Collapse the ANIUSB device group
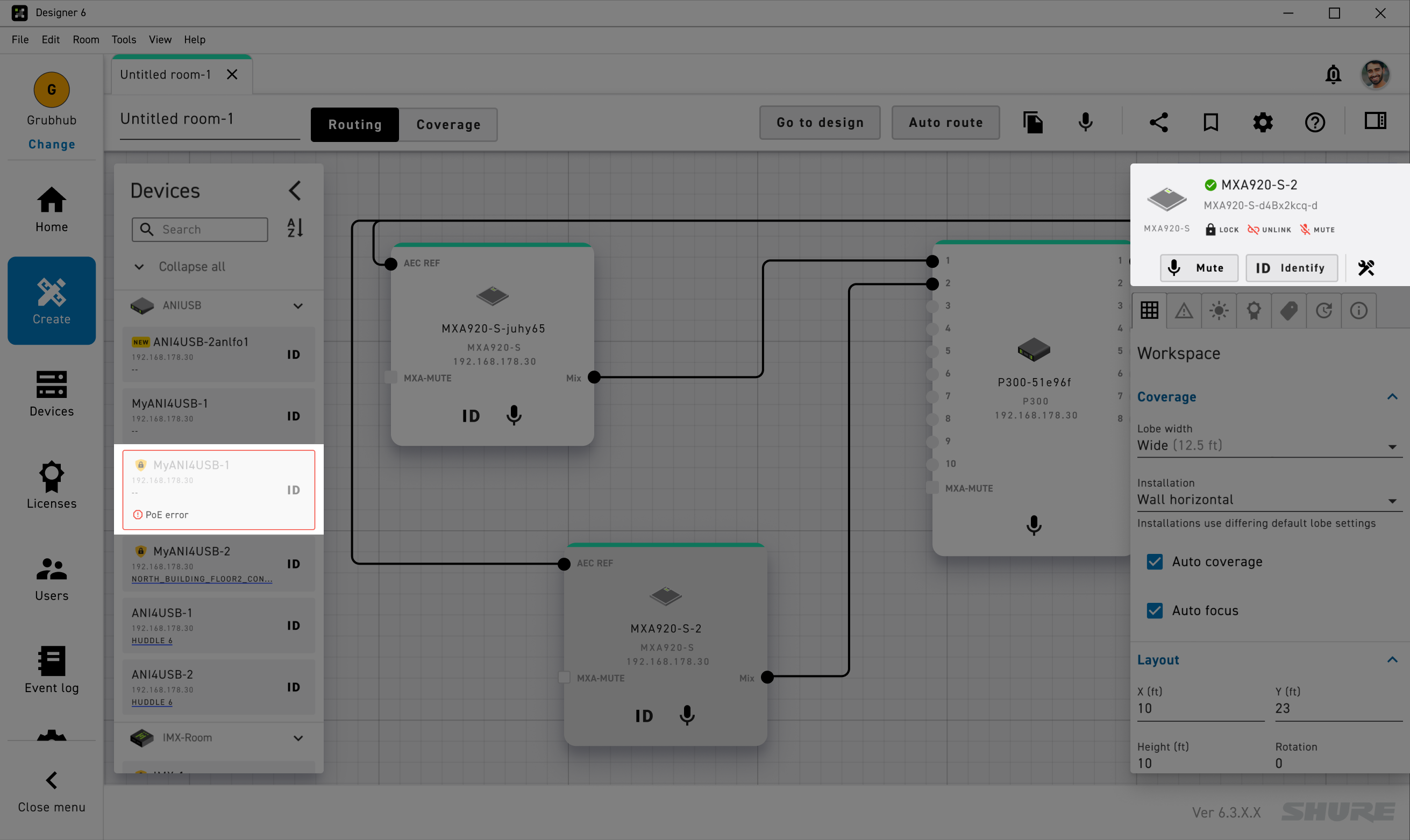Screen dimensions: 1410x840 point(298,305)
